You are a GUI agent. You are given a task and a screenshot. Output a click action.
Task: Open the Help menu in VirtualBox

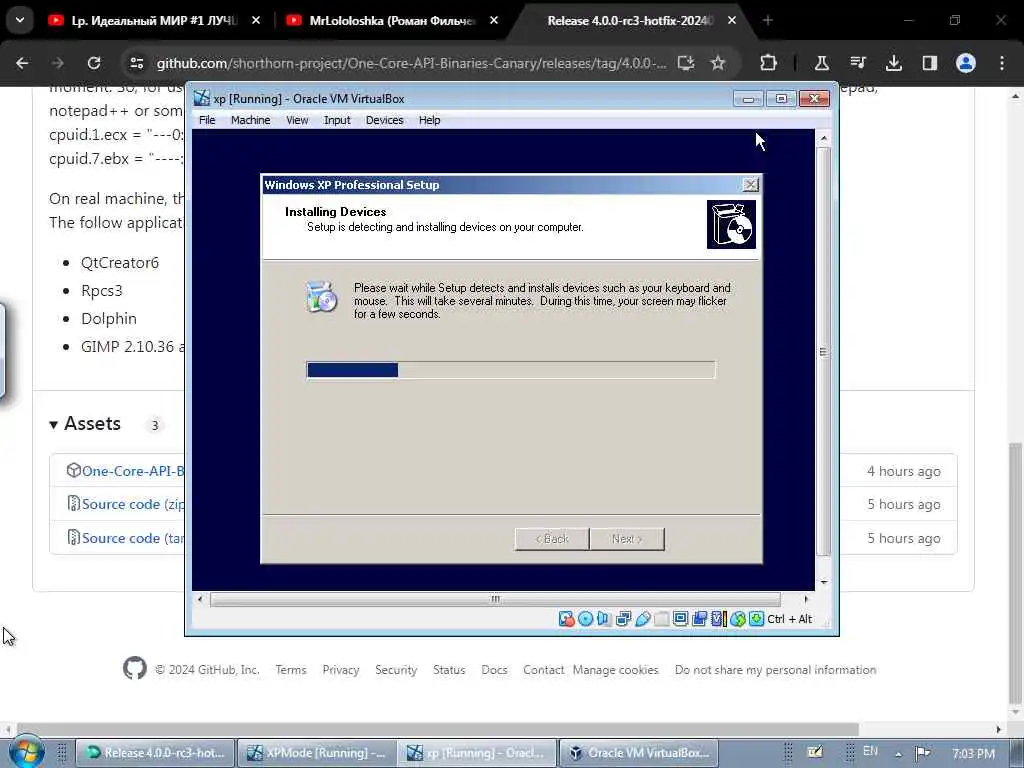tap(430, 120)
